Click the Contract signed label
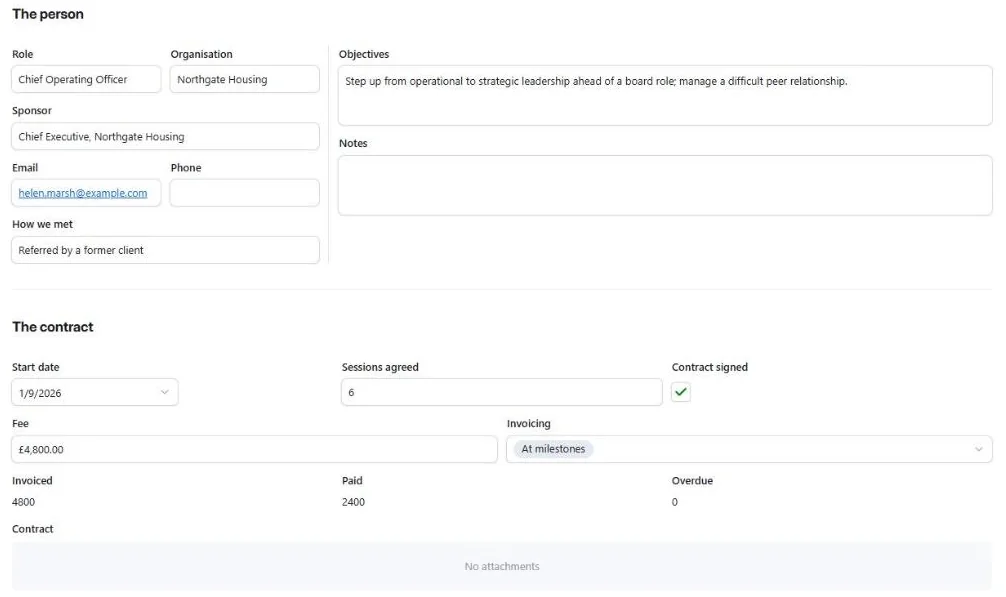The width and height of the screenshot is (1006, 597). point(710,367)
